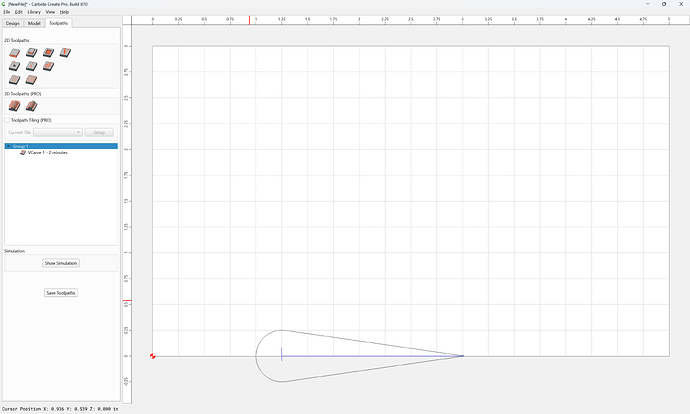
Task: Click the red origin marker on the canvas
Action: 152,356
